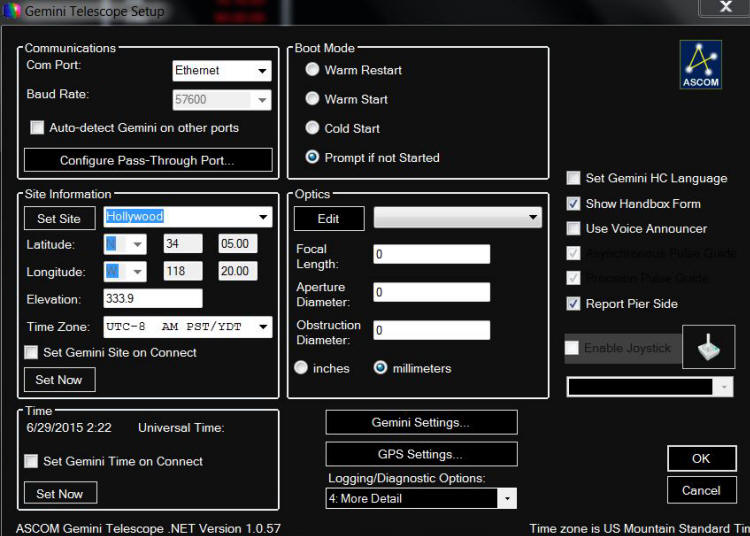
Task: Close the Gemini Telescope Setup window
Action: pyautogui.click(x=725, y=8)
